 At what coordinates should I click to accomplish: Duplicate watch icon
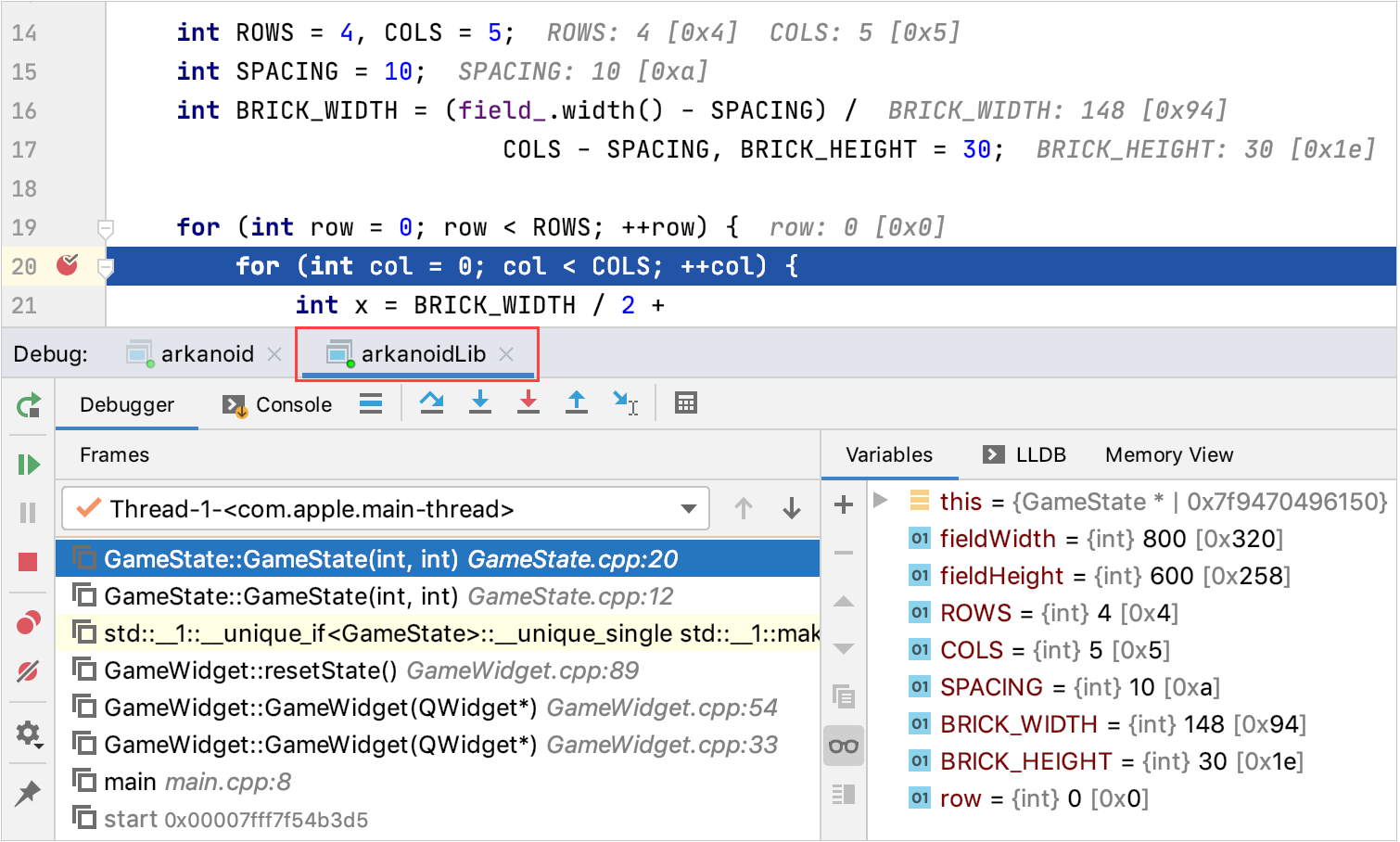(x=844, y=696)
